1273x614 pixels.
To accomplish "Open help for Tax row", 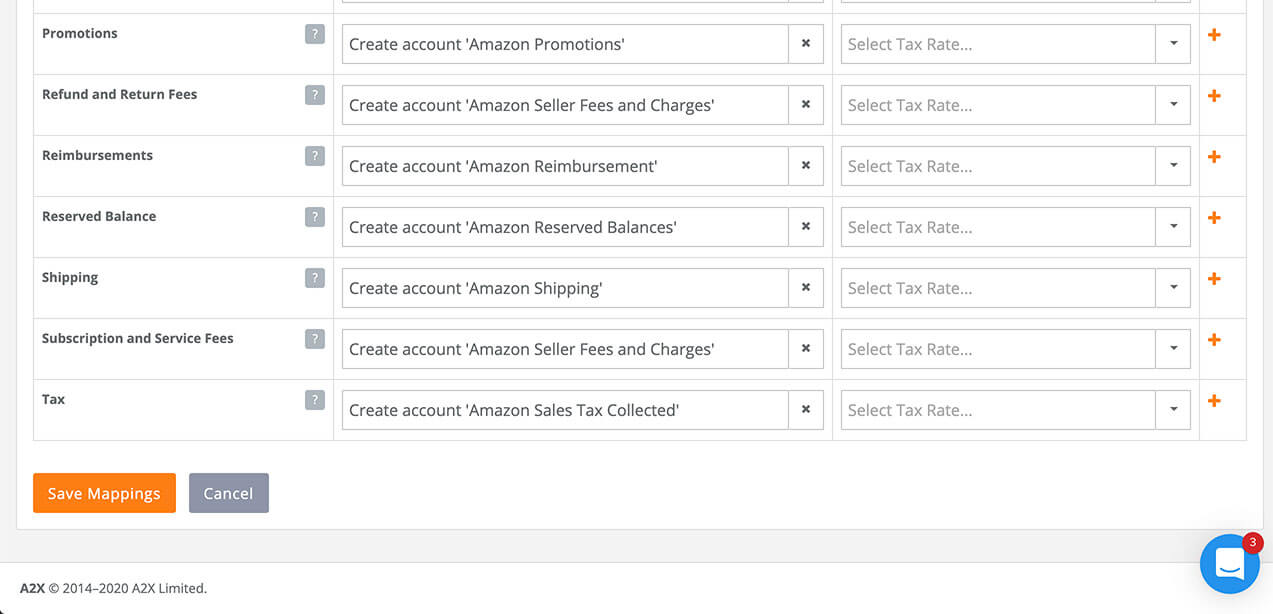I will [315, 400].
